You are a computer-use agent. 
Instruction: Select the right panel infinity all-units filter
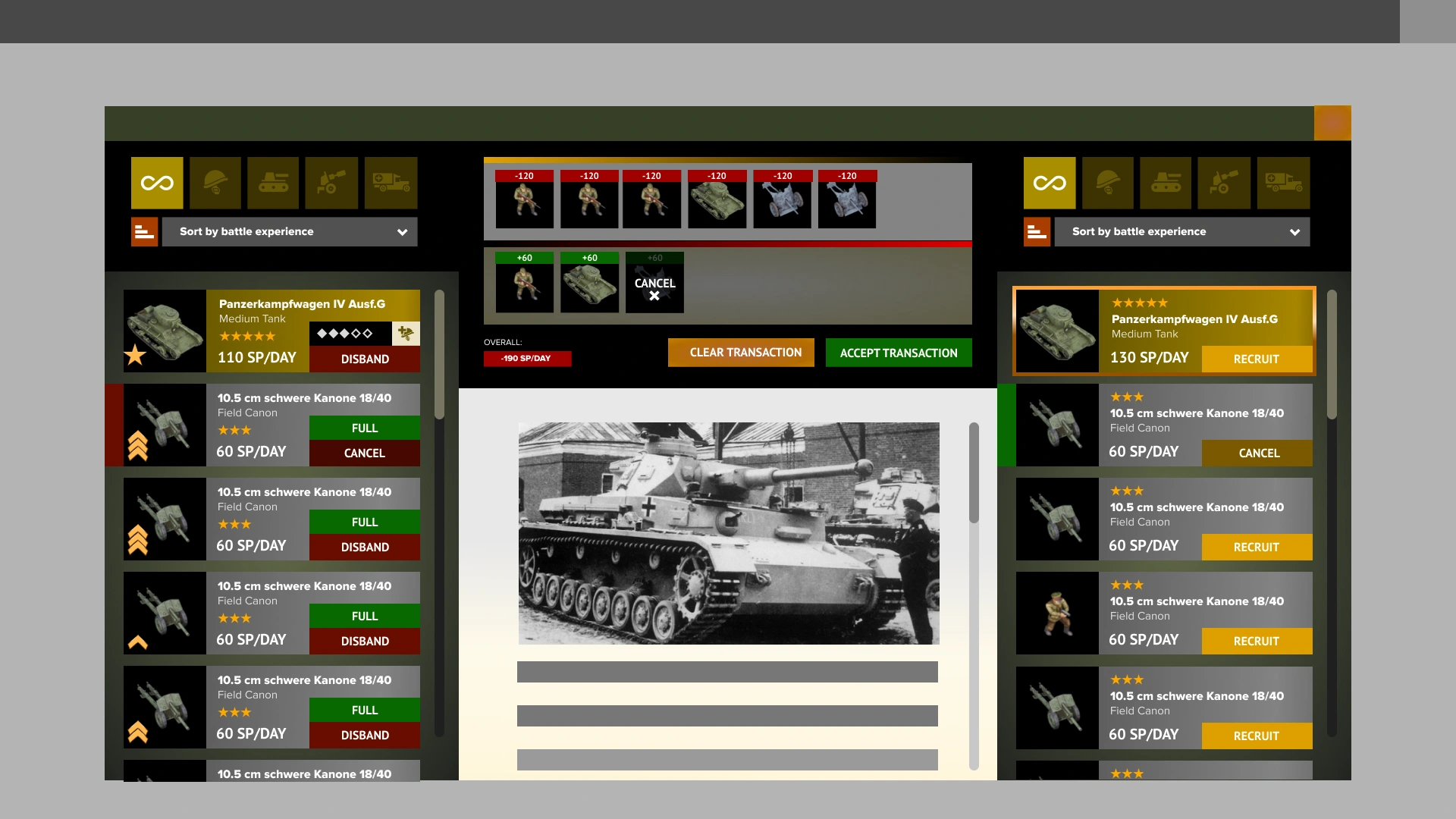(1050, 183)
